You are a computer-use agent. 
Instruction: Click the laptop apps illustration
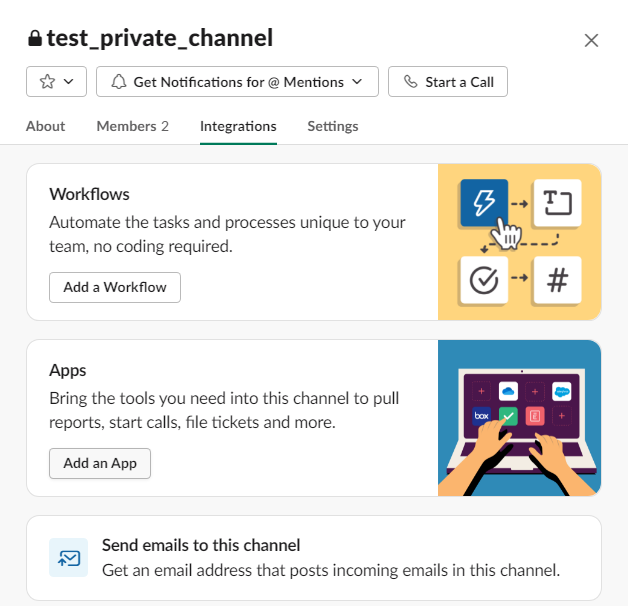pos(519,418)
